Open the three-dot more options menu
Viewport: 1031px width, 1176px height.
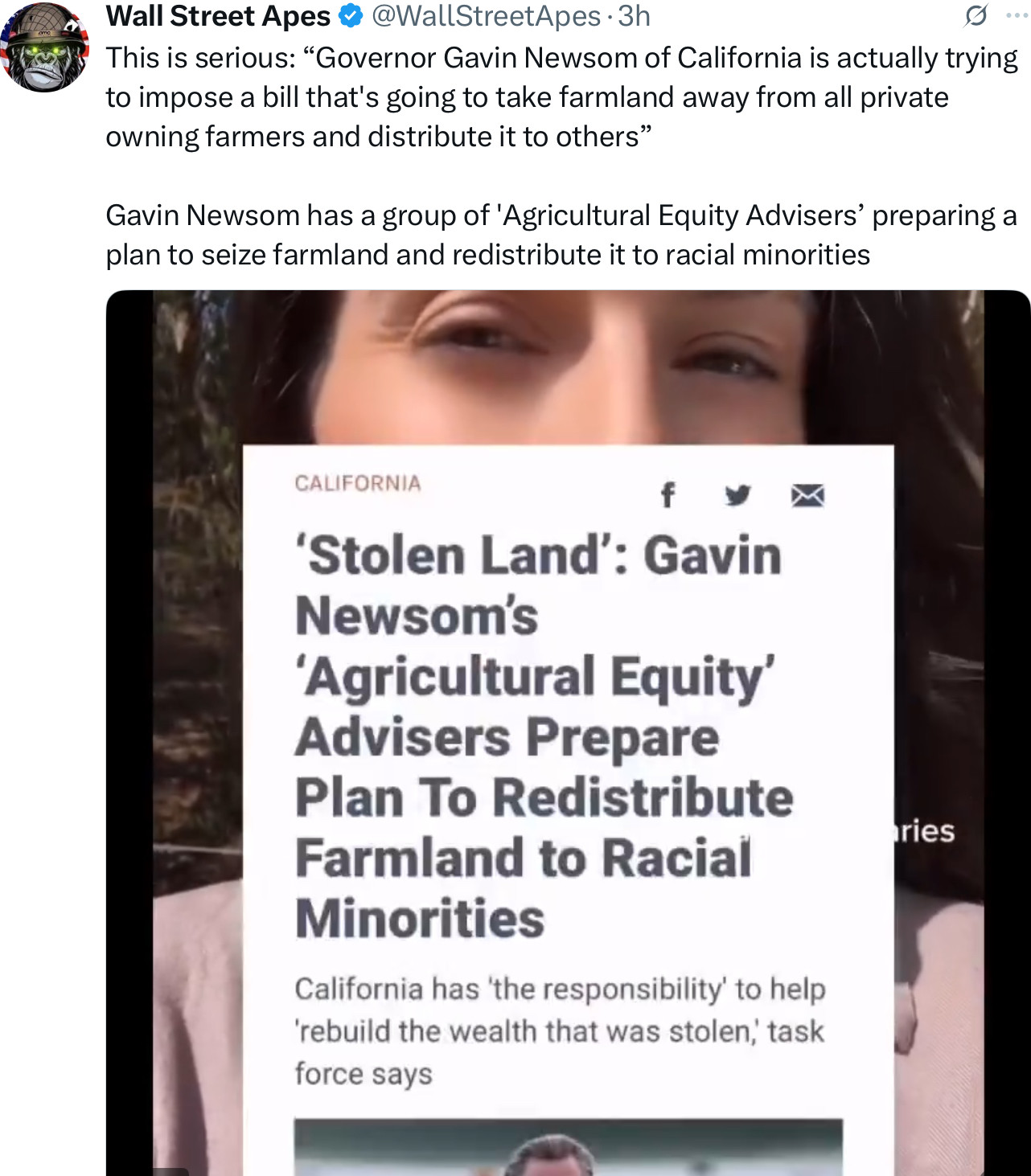click(1017, 15)
